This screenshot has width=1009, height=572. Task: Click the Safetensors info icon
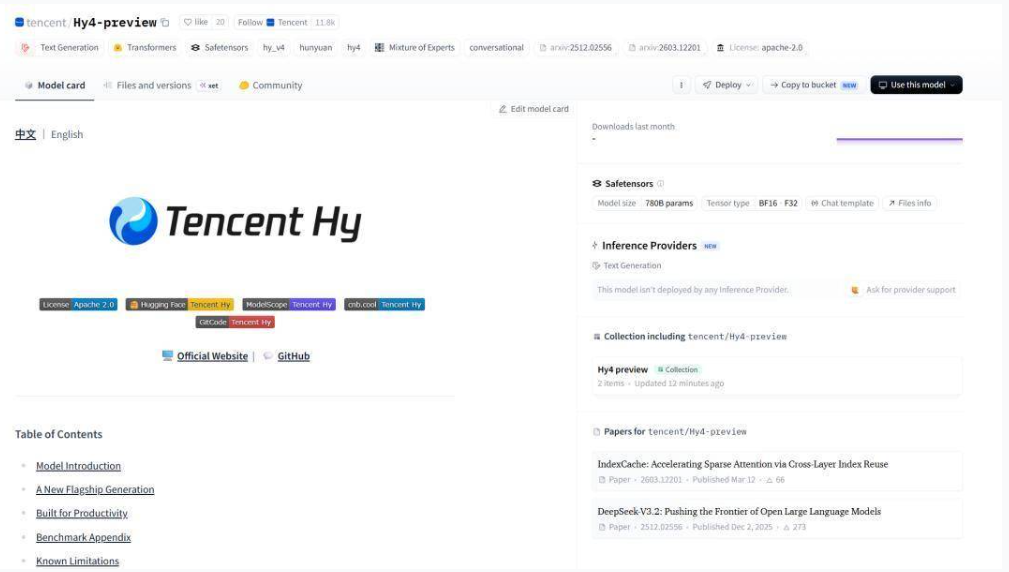point(660,183)
